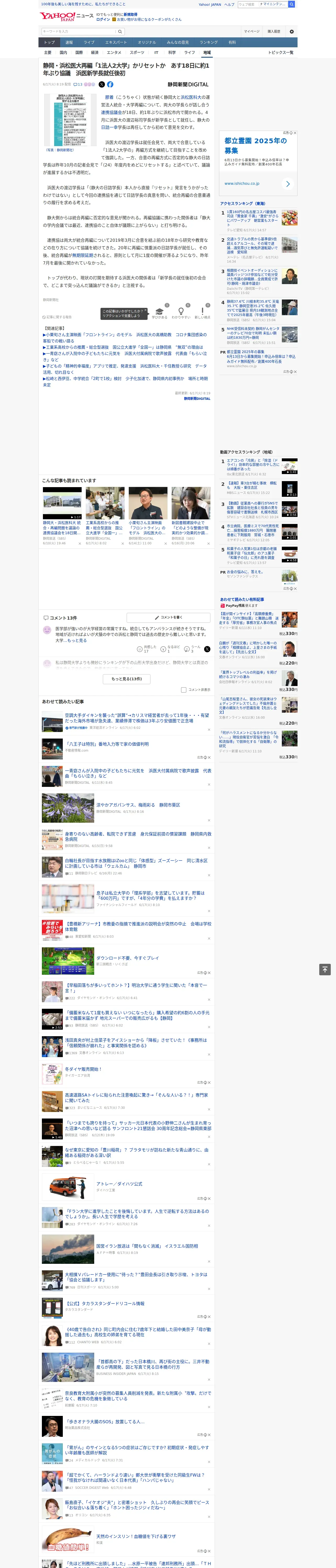The image size is (336, 1568).
Task: Click 共感した smiley reaction on first comment
Action: point(140,649)
